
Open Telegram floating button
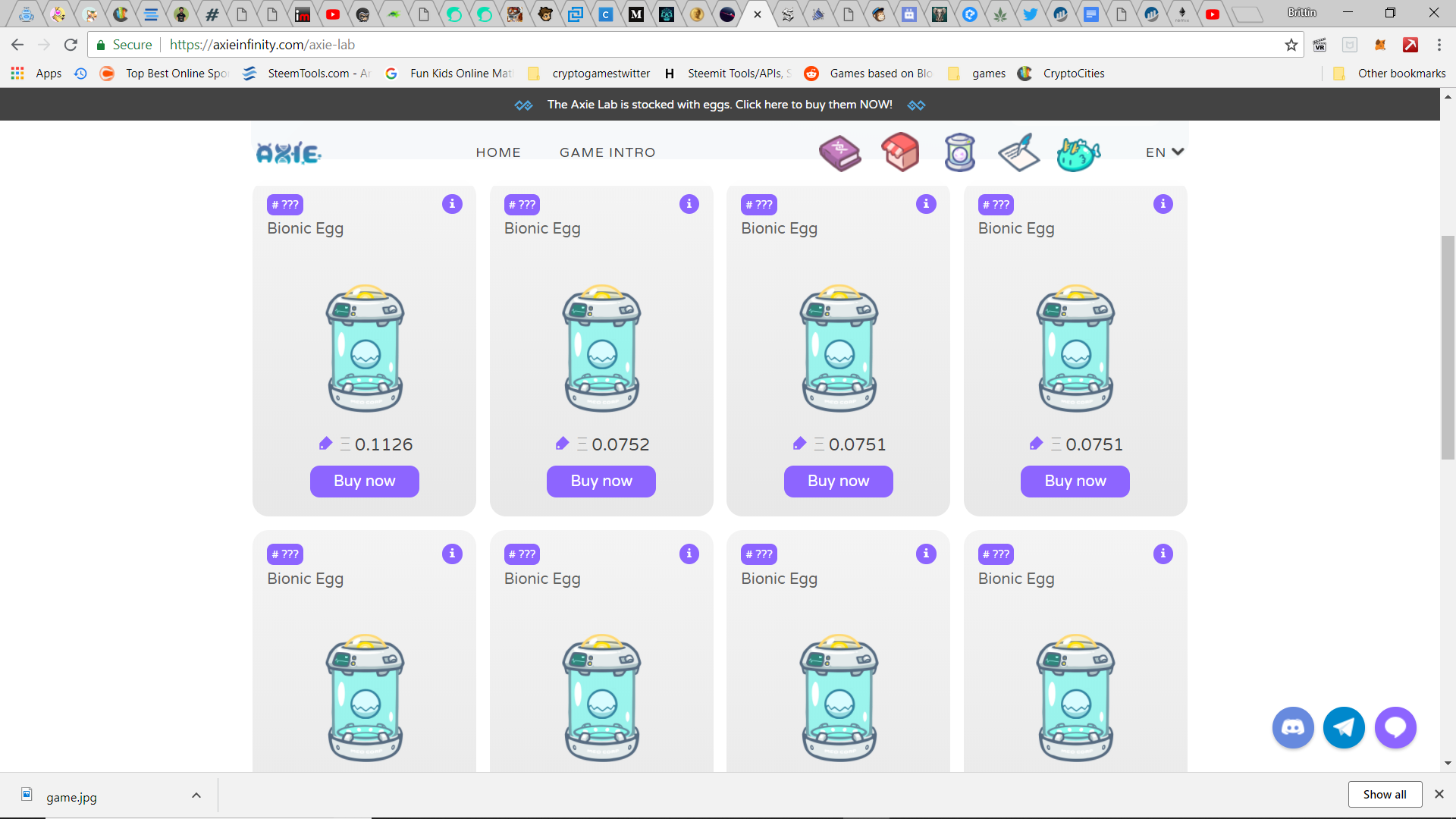[1344, 728]
